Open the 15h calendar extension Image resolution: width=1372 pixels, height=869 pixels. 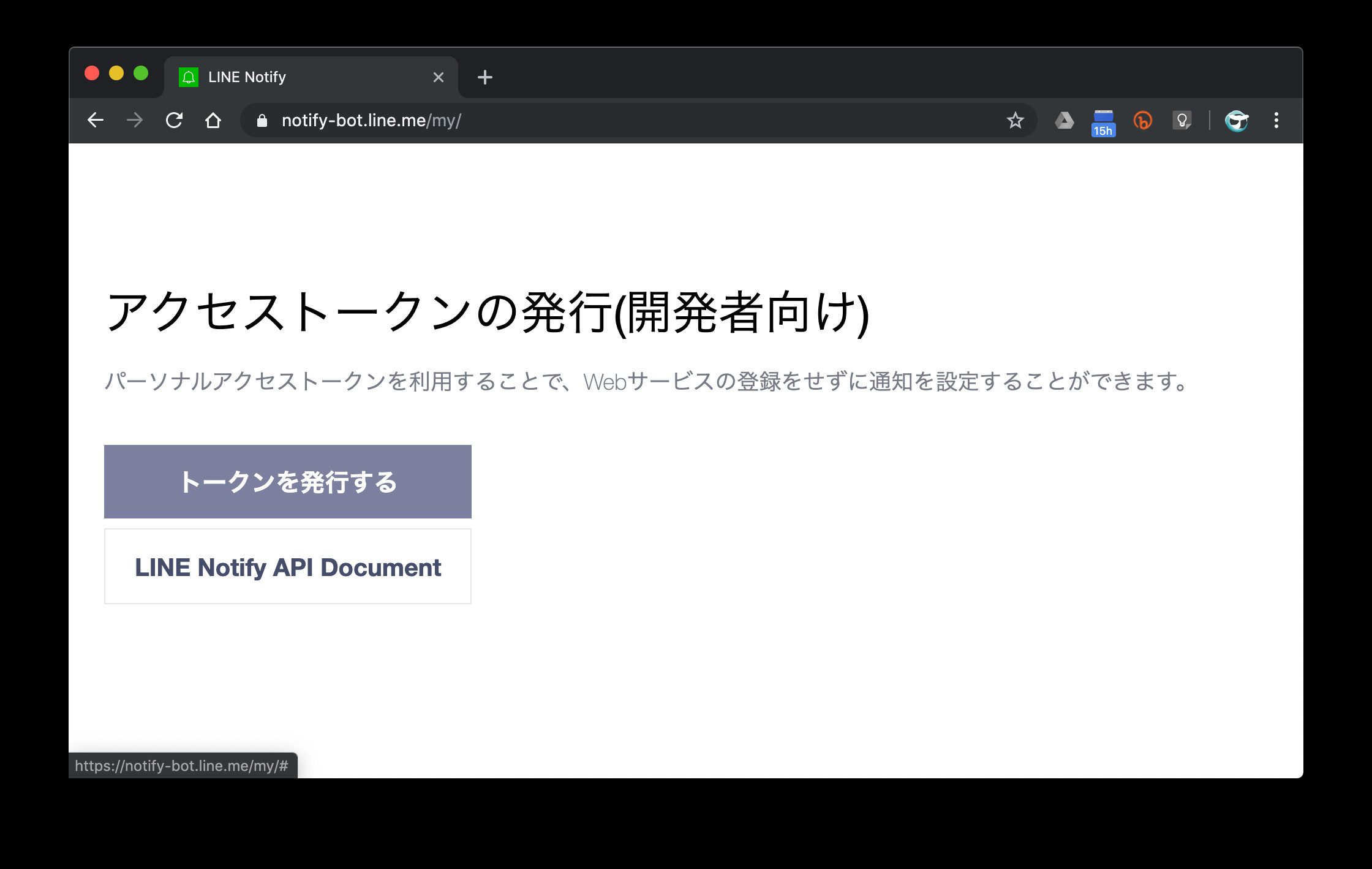(1103, 123)
